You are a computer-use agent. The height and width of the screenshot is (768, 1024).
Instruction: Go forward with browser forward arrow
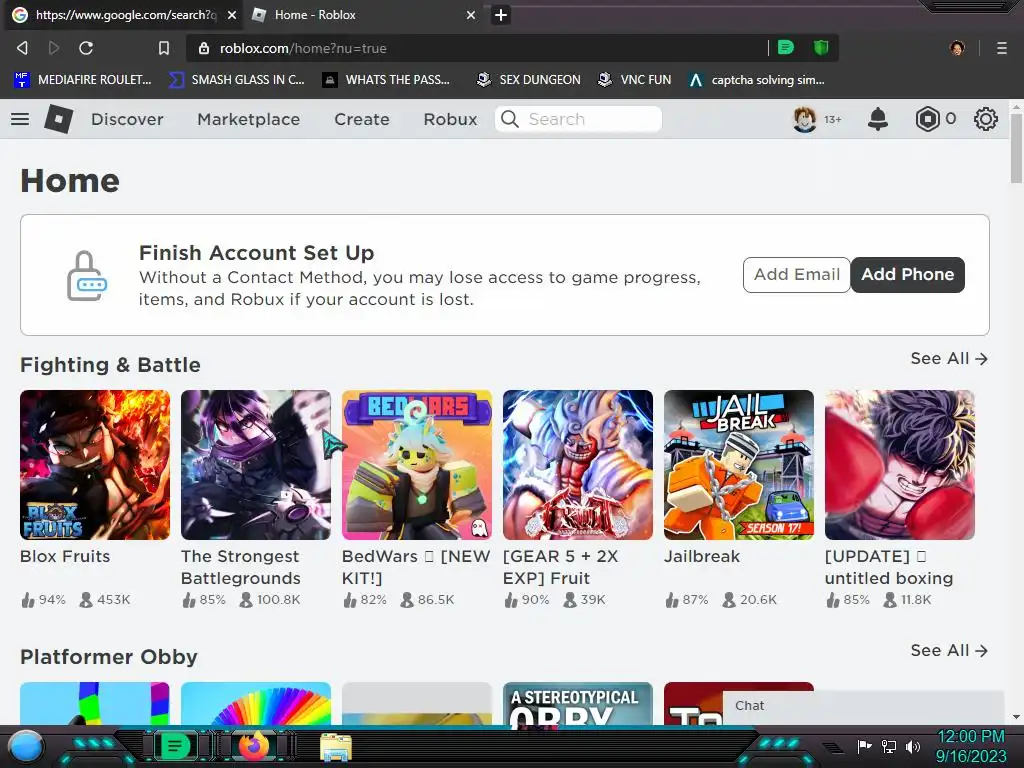[x=54, y=48]
